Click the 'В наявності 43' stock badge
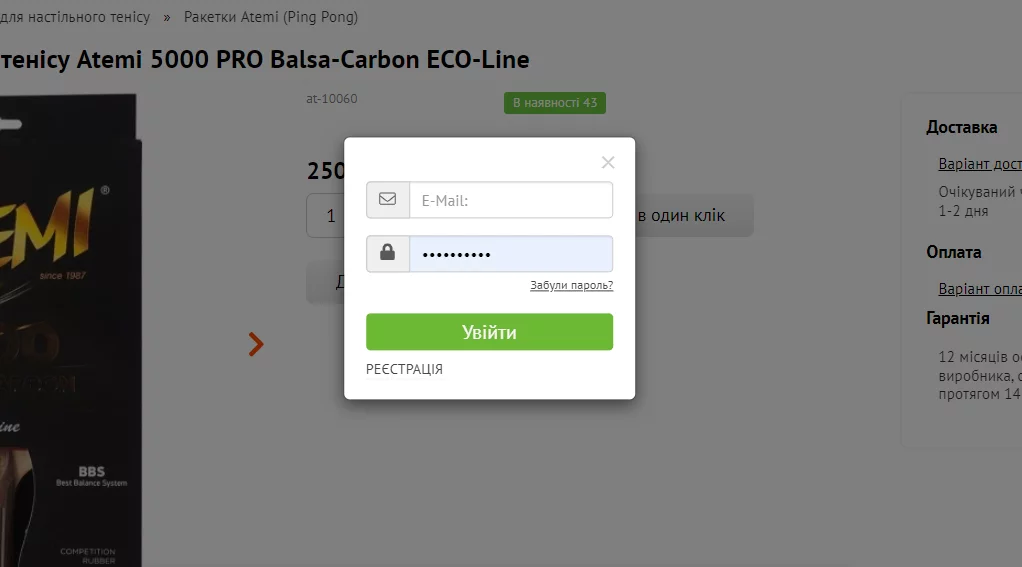1022x567 pixels. pyautogui.click(x=554, y=103)
